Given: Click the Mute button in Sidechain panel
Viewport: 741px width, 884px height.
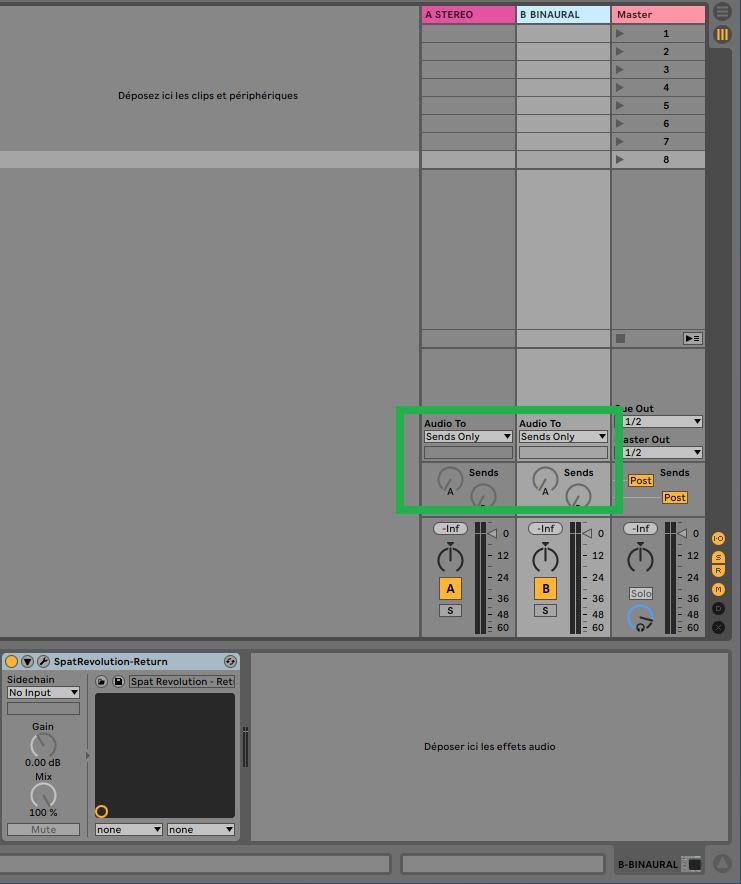Looking at the screenshot, I should [x=43, y=829].
